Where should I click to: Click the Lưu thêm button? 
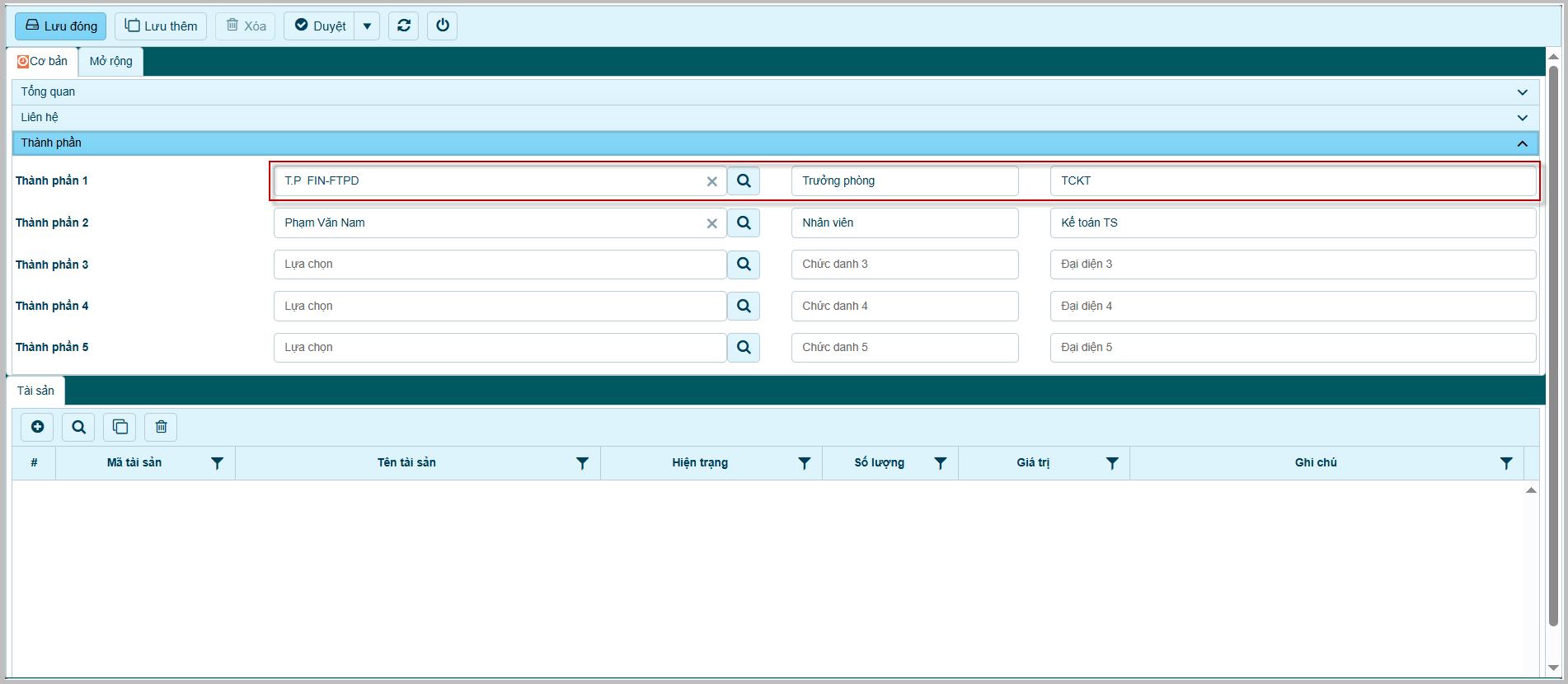click(x=161, y=26)
